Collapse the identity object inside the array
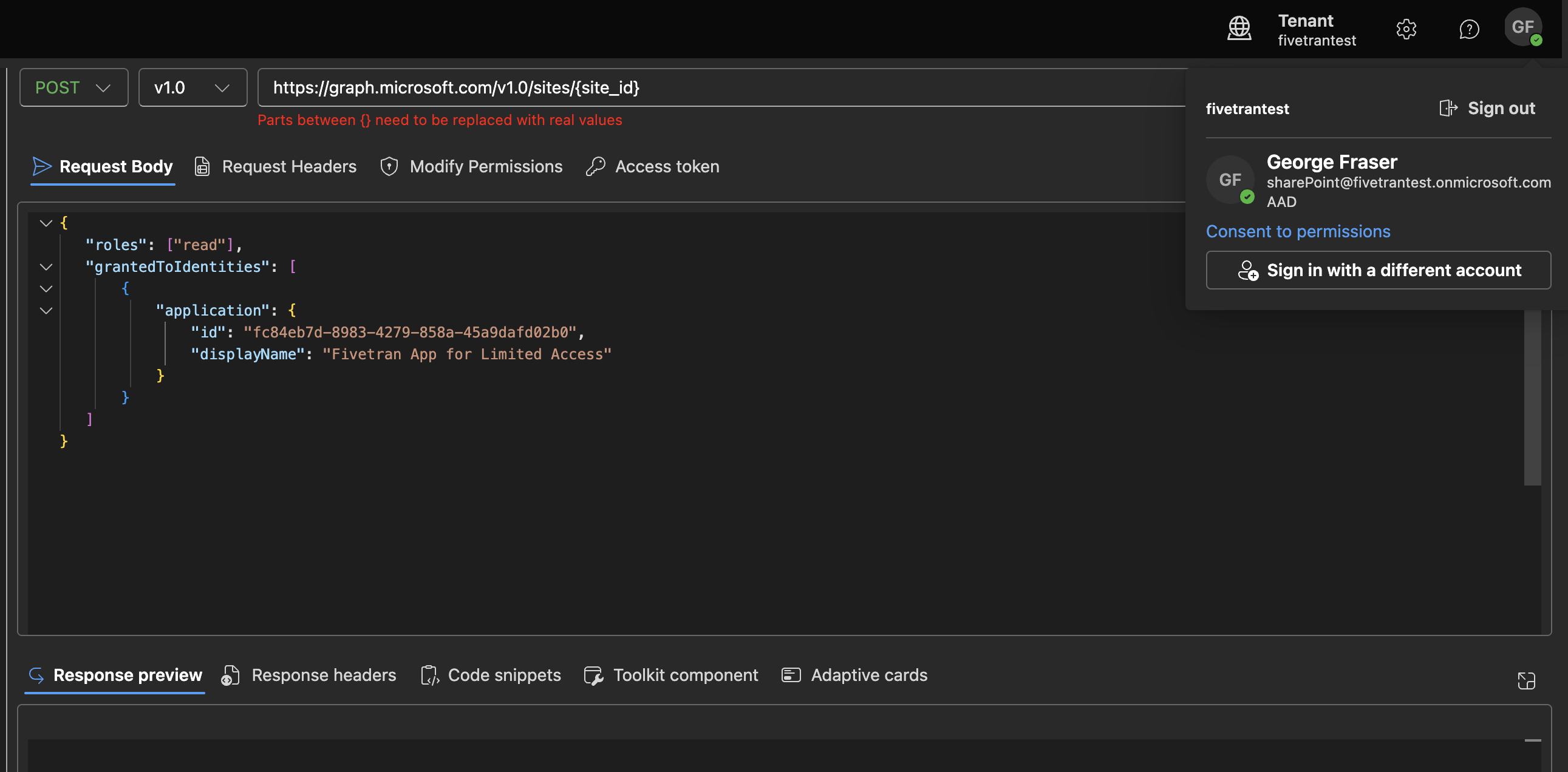Screen dimensions: 1568x772 click(46, 288)
